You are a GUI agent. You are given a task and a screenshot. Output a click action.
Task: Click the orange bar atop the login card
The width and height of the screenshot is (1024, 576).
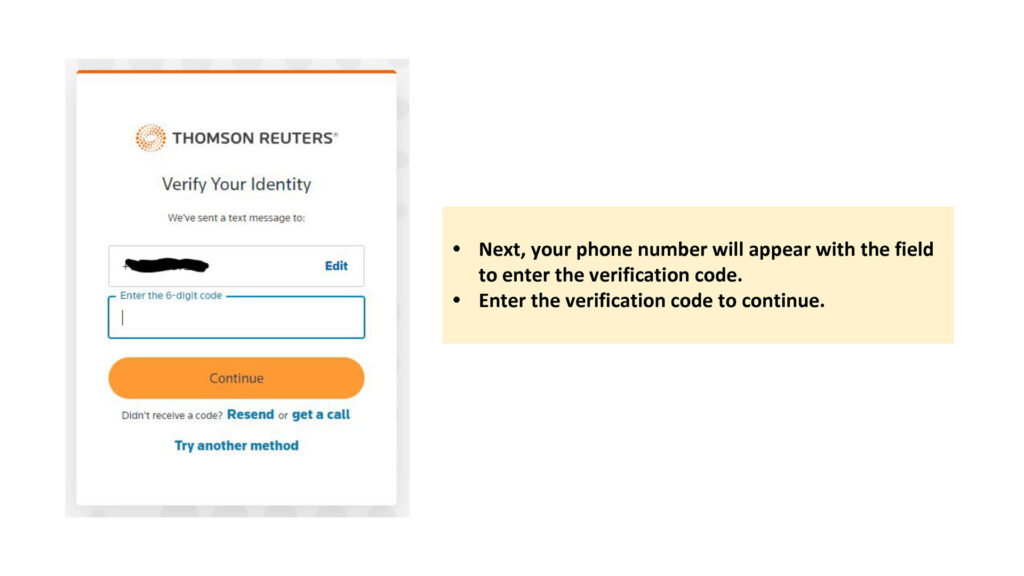tap(236, 71)
